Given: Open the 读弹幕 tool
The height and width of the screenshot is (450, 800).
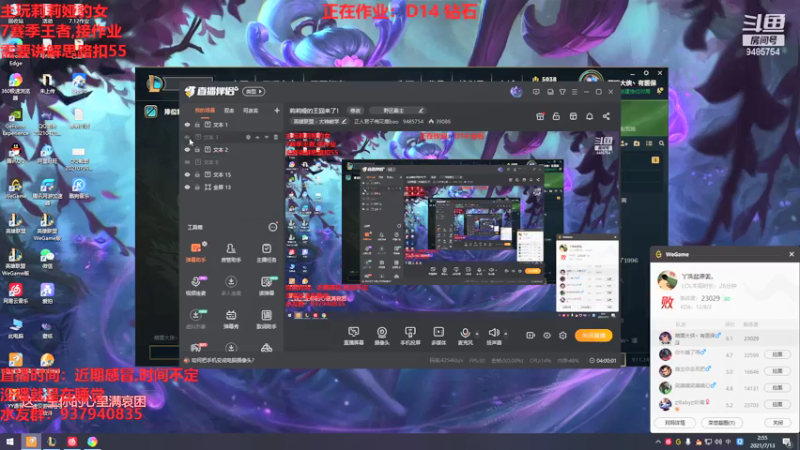Looking at the screenshot, I should (x=266, y=286).
